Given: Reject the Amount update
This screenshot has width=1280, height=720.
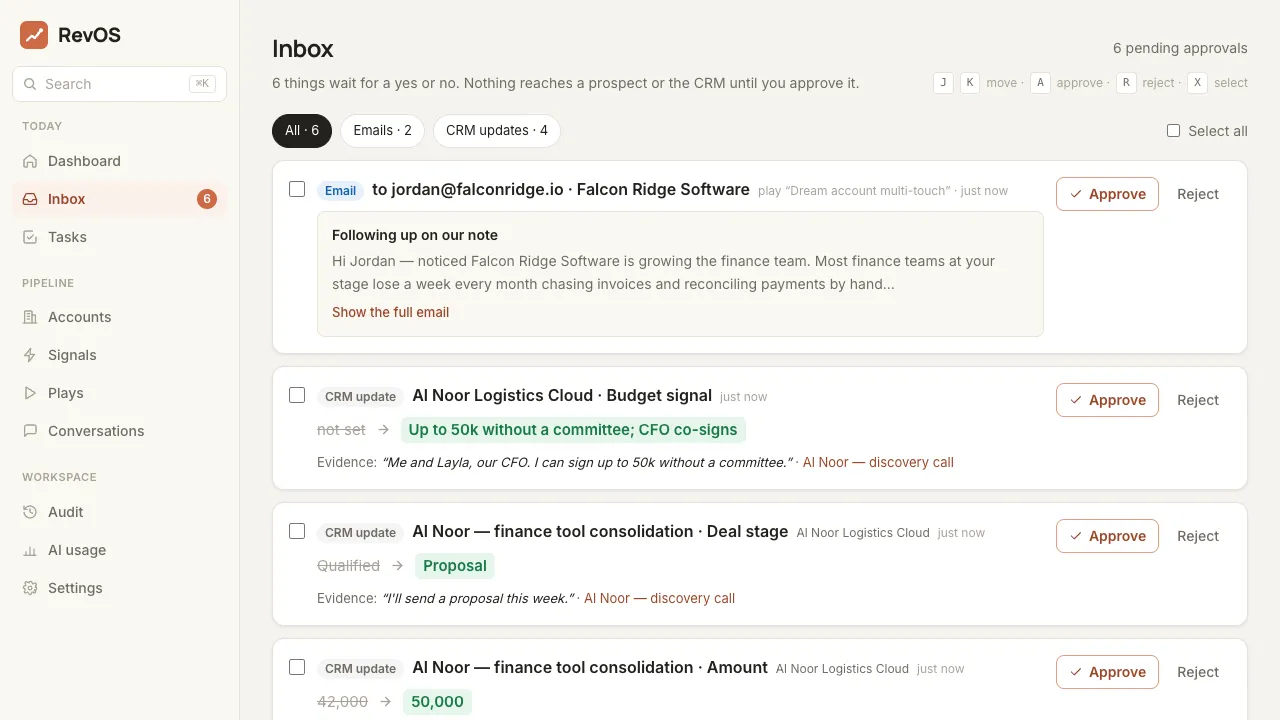Looking at the screenshot, I should [x=1198, y=672].
